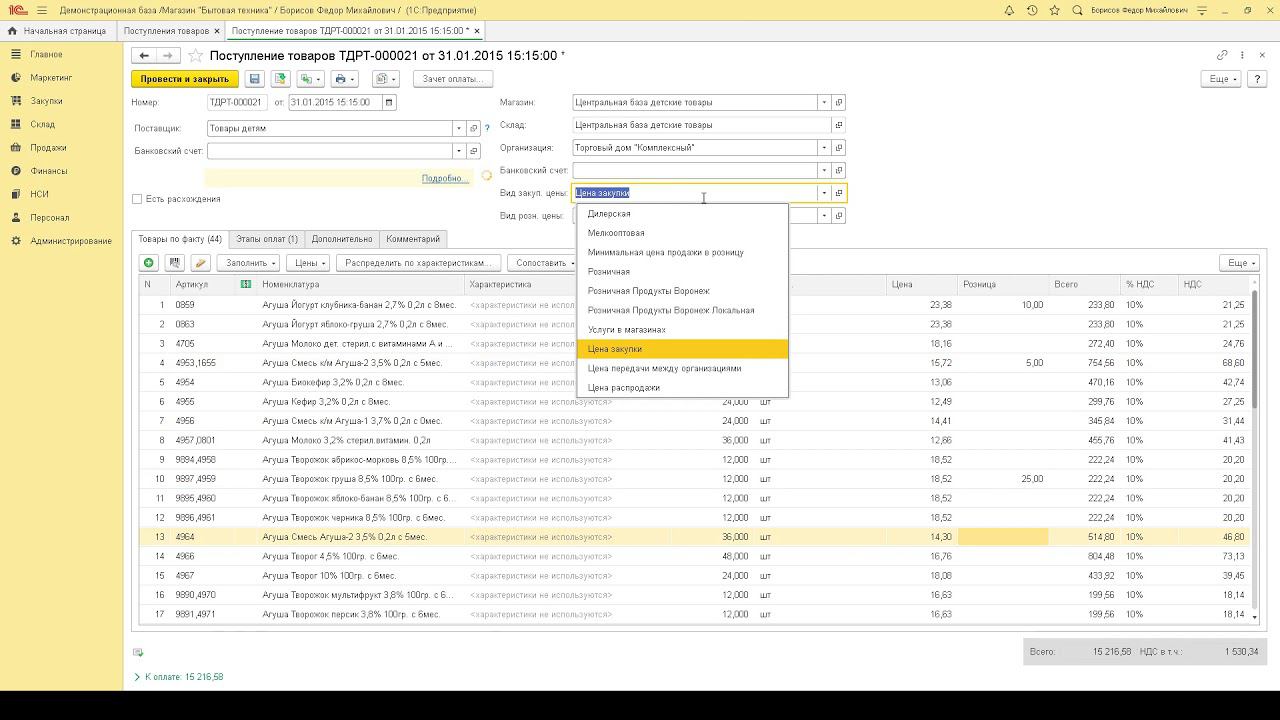Open the create-based-on icon menu
Screen dimensions: 1280x720
pyautogui.click(x=310, y=79)
